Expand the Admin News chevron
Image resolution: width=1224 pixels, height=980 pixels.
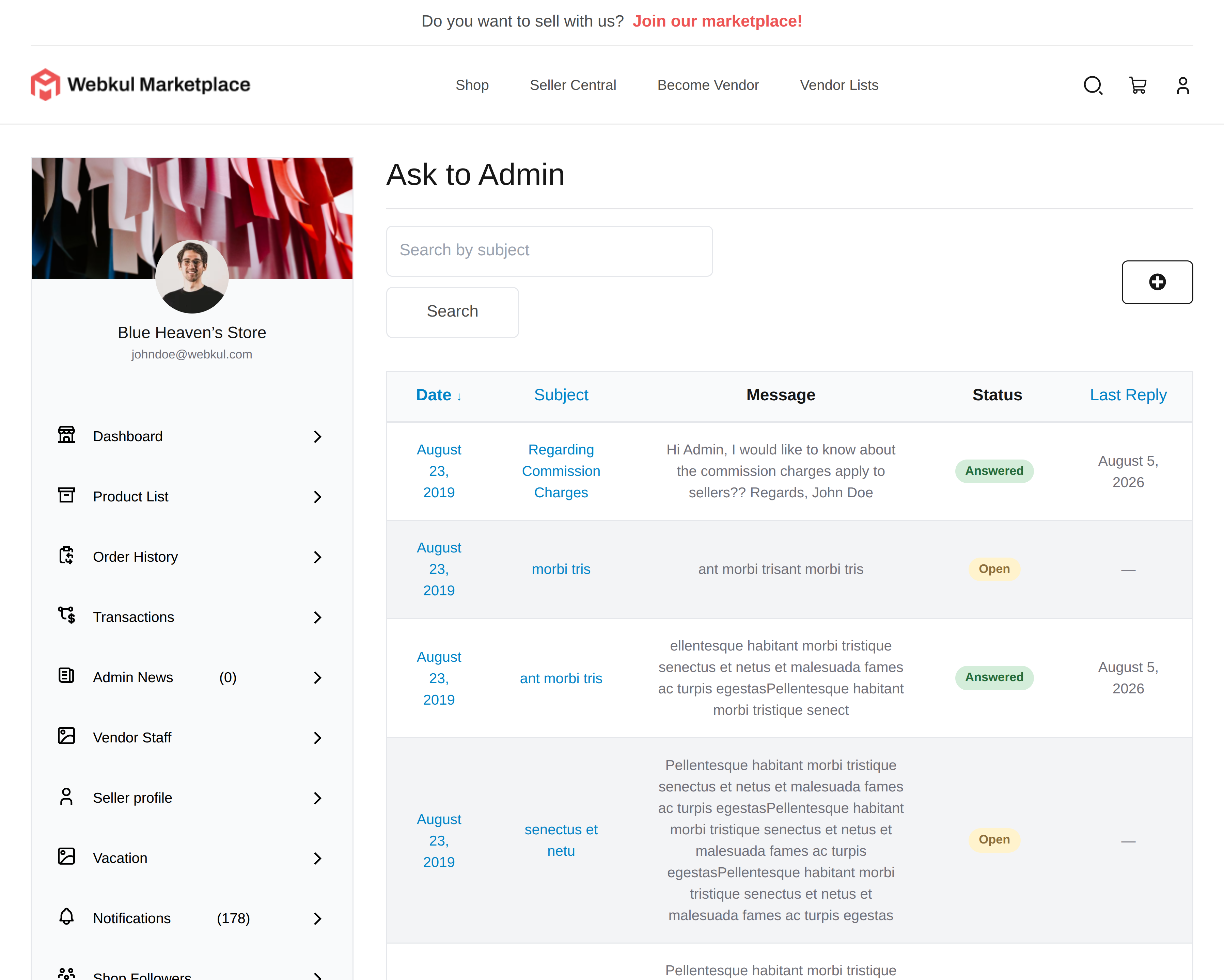click(317, 677)
